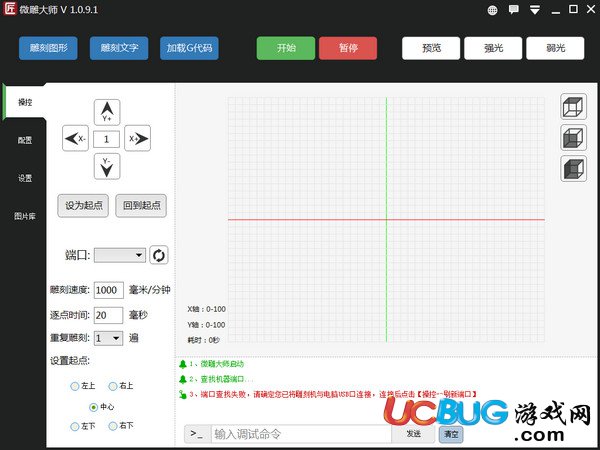Pause engraving with the red 暂停 button

point(348,48)
